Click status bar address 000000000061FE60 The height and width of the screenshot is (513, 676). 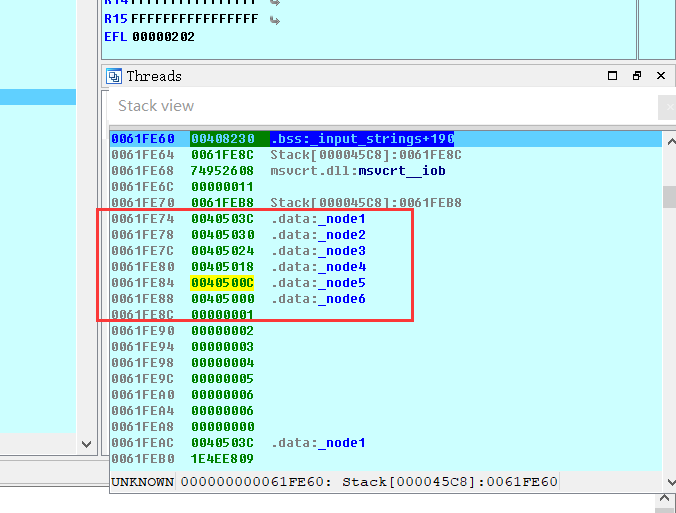tap(253, 482)
